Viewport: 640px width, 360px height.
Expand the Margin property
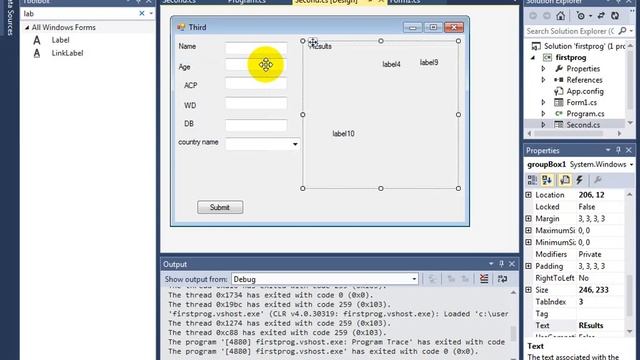click(529, 219)
